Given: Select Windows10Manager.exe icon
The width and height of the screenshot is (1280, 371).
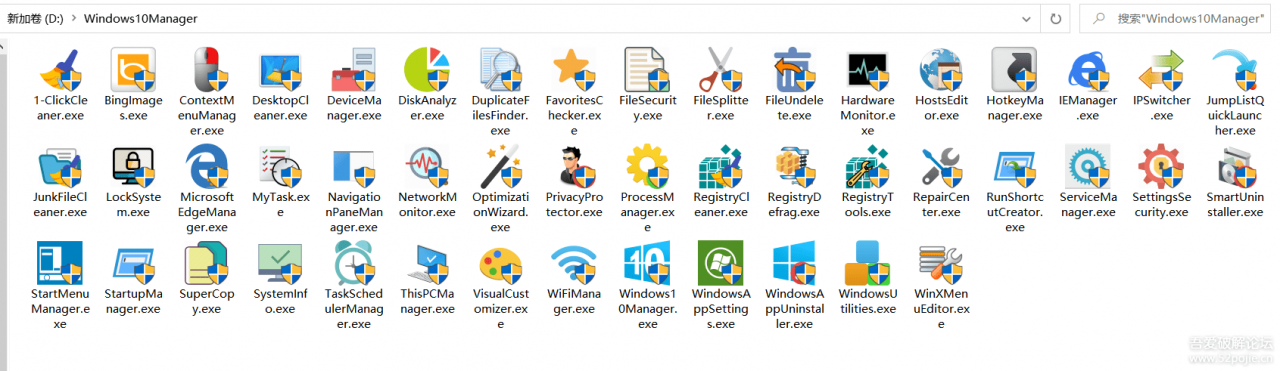Looking at the screenshot, I should pos(648,263).
